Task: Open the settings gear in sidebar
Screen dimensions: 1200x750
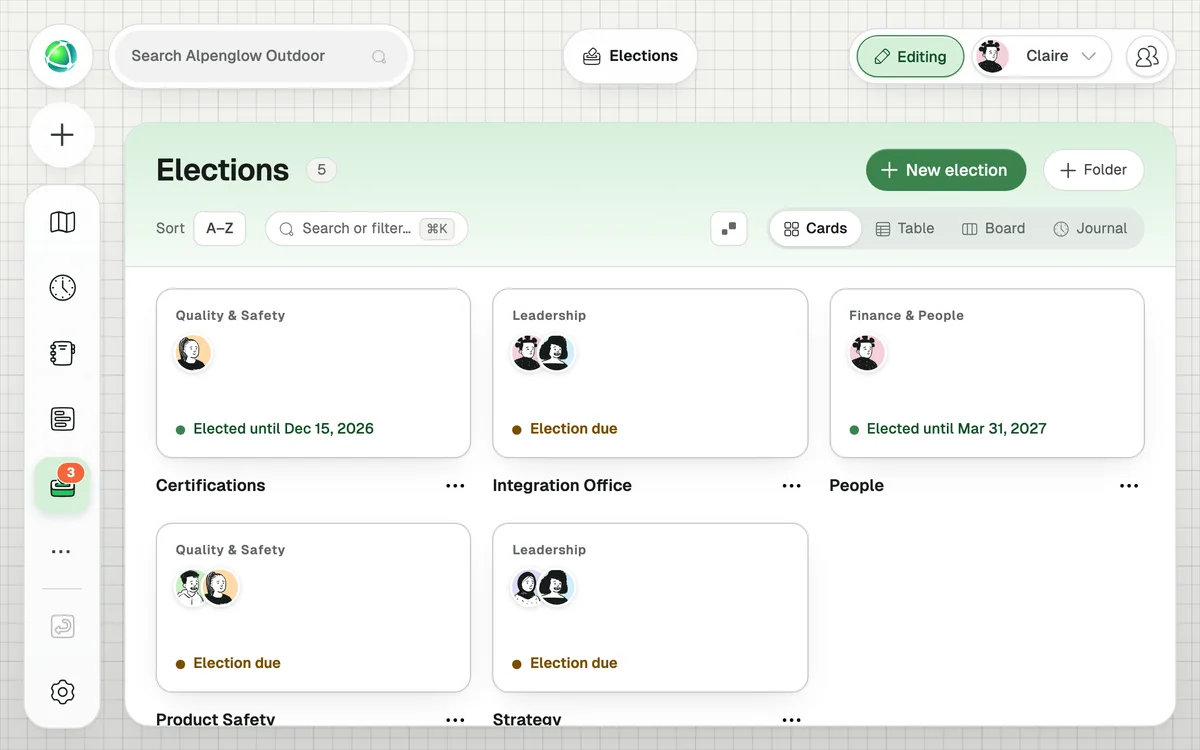Action: coord(62,692)
